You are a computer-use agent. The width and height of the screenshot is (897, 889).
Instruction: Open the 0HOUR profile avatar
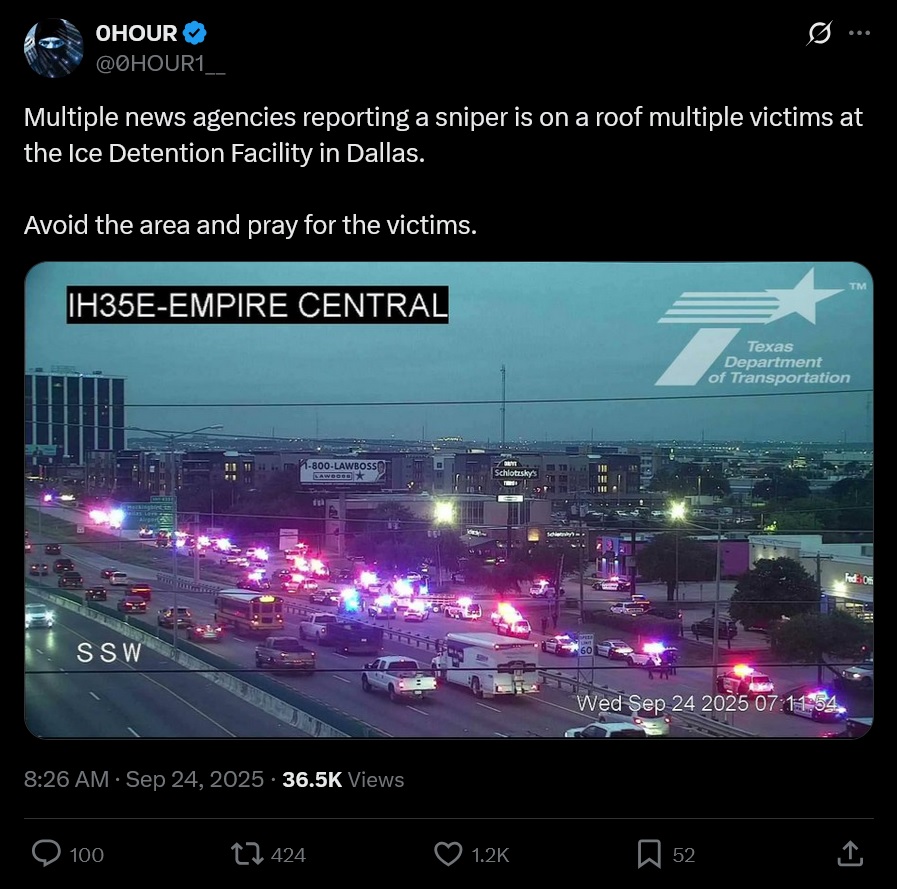53,48
